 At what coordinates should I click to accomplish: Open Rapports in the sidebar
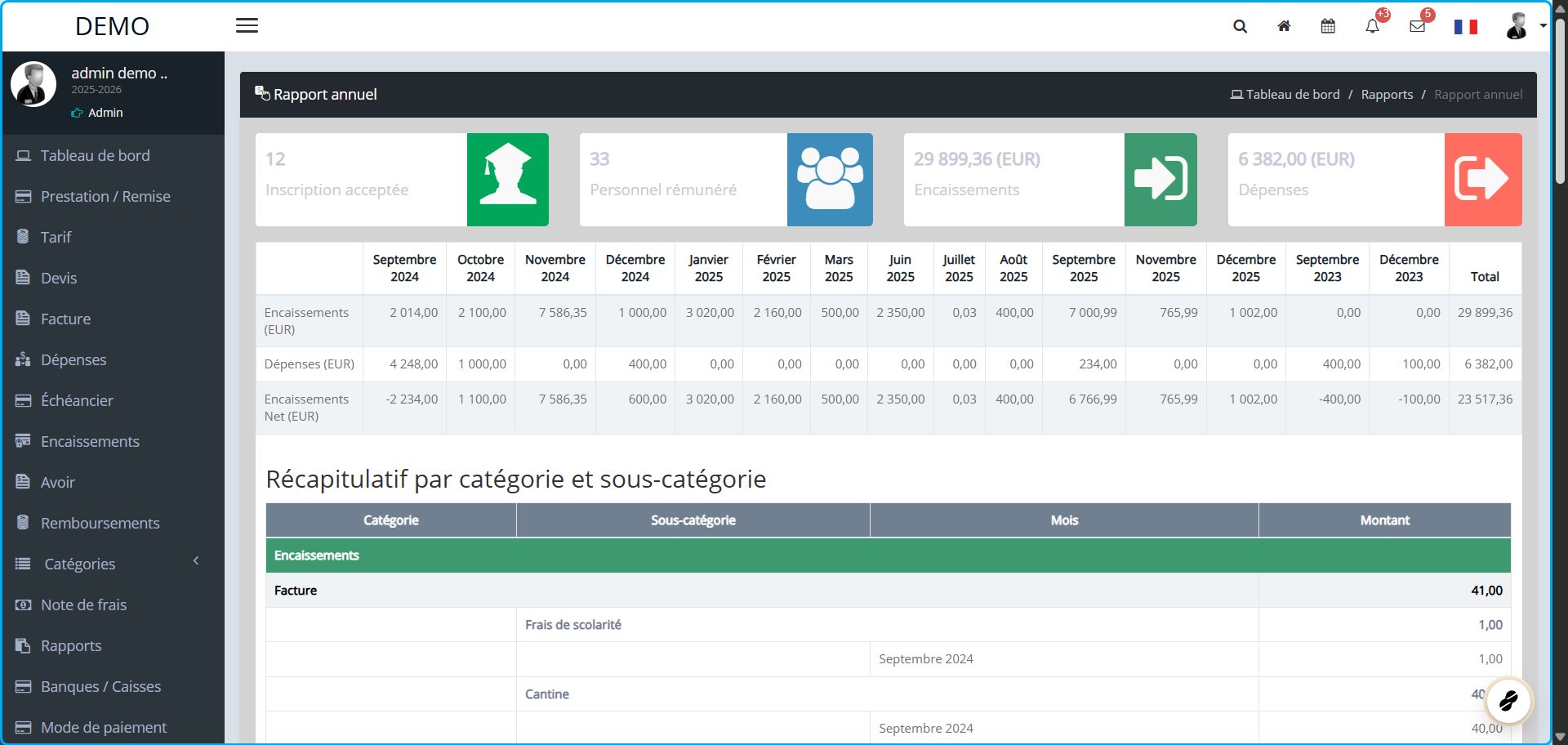pos(71,645)
